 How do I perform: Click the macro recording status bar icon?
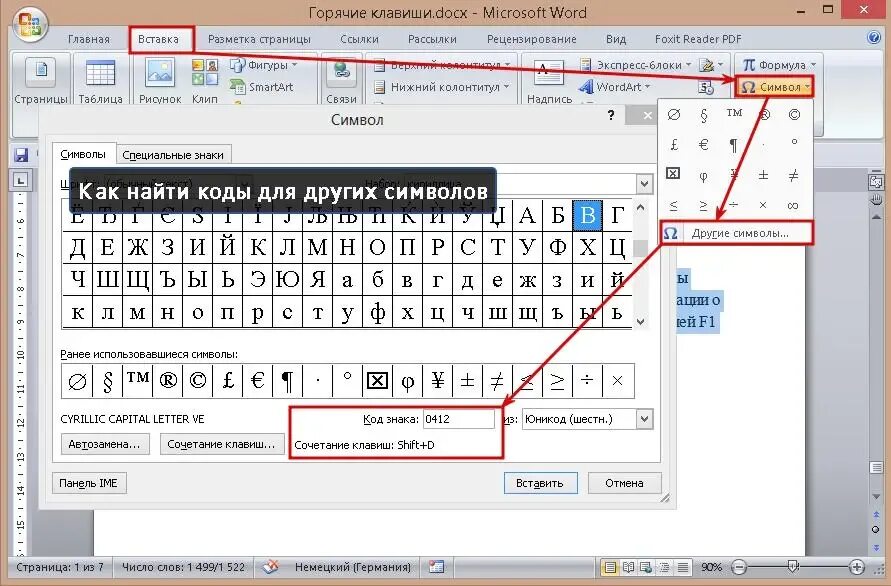click(436, 567)
